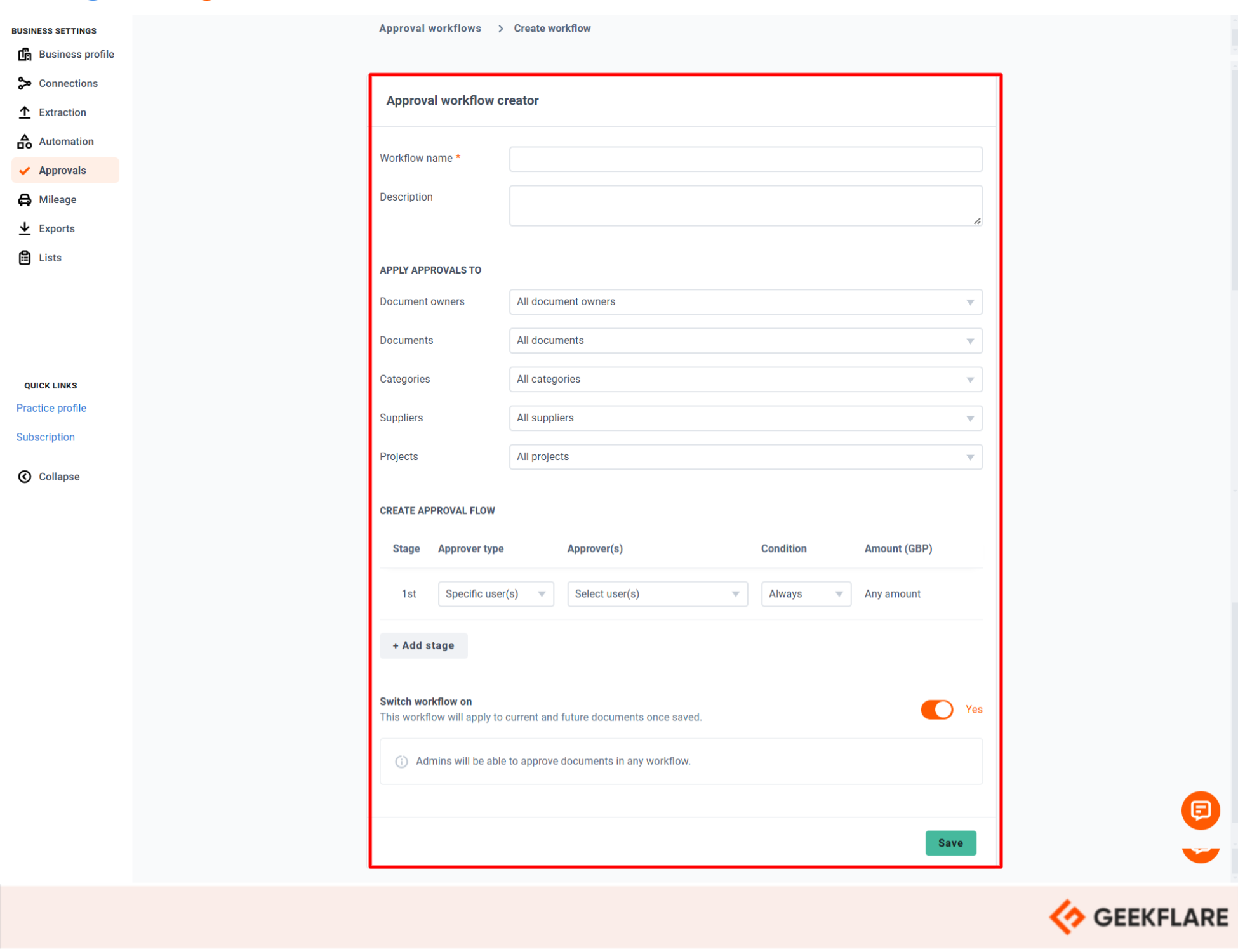Click the Exports download arrow icon
This screenshot has height=952, width=1238.
[x=25, y=228]
